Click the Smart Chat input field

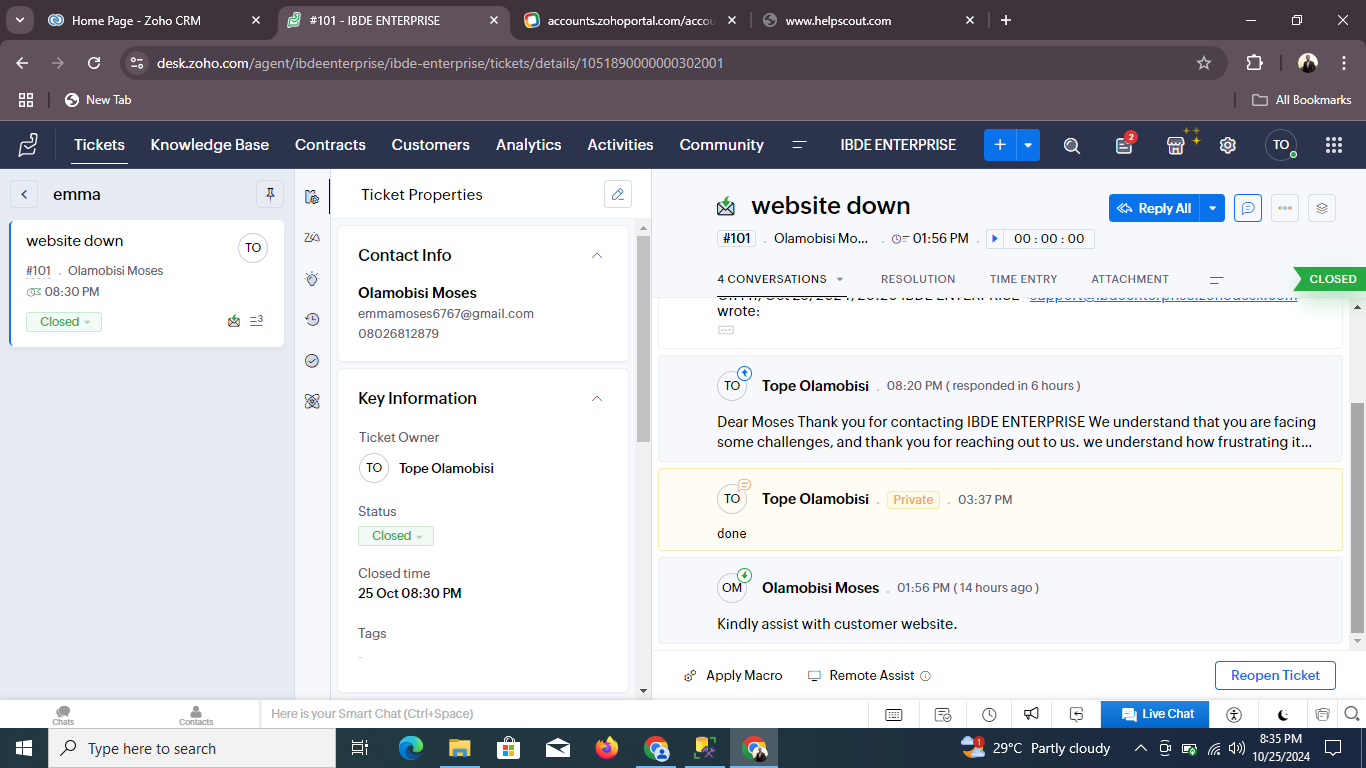[x=565, y=714]
